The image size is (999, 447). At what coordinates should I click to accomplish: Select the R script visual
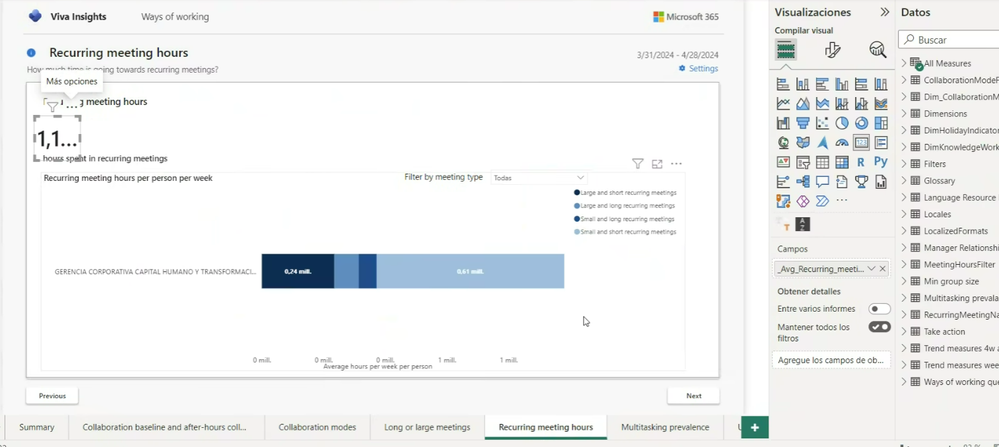(861, 162)
